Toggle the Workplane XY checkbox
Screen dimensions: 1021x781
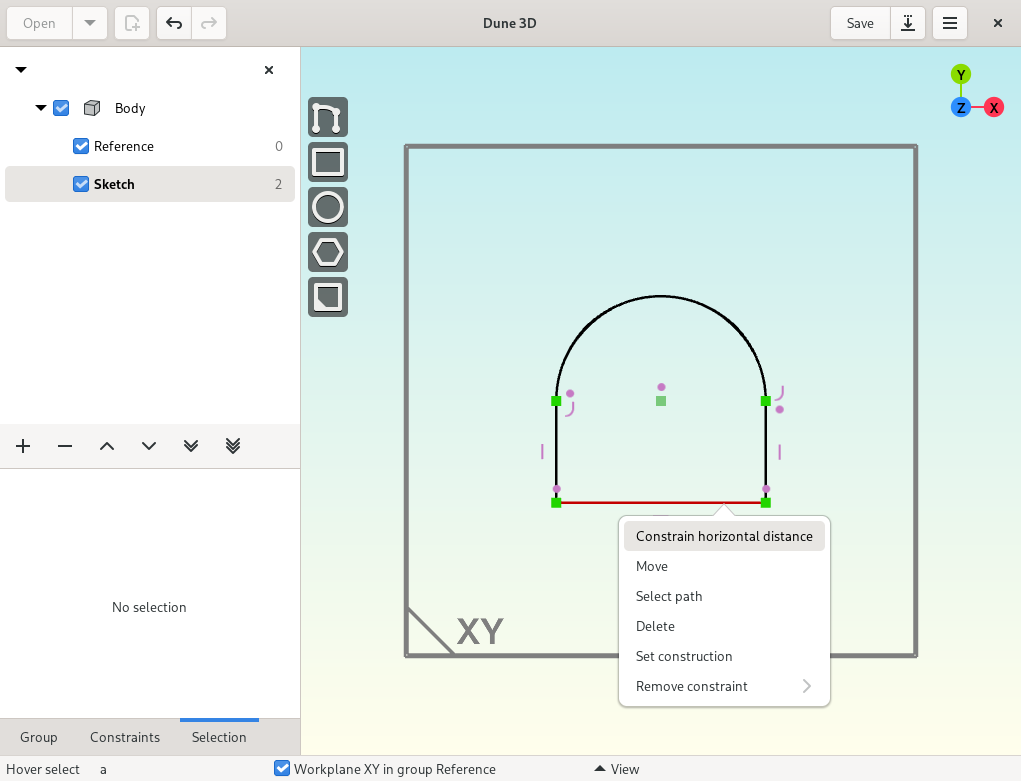click(282, 769)
